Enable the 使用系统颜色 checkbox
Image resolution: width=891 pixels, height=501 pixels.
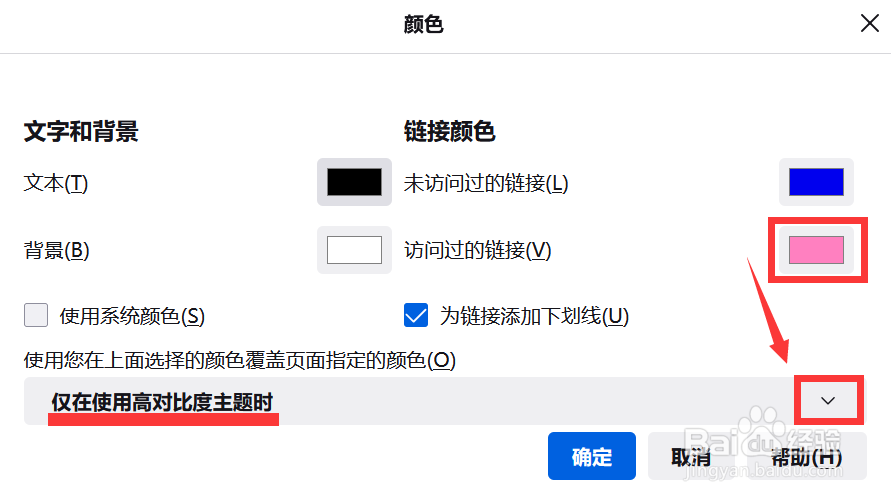(x=36, y=315)
